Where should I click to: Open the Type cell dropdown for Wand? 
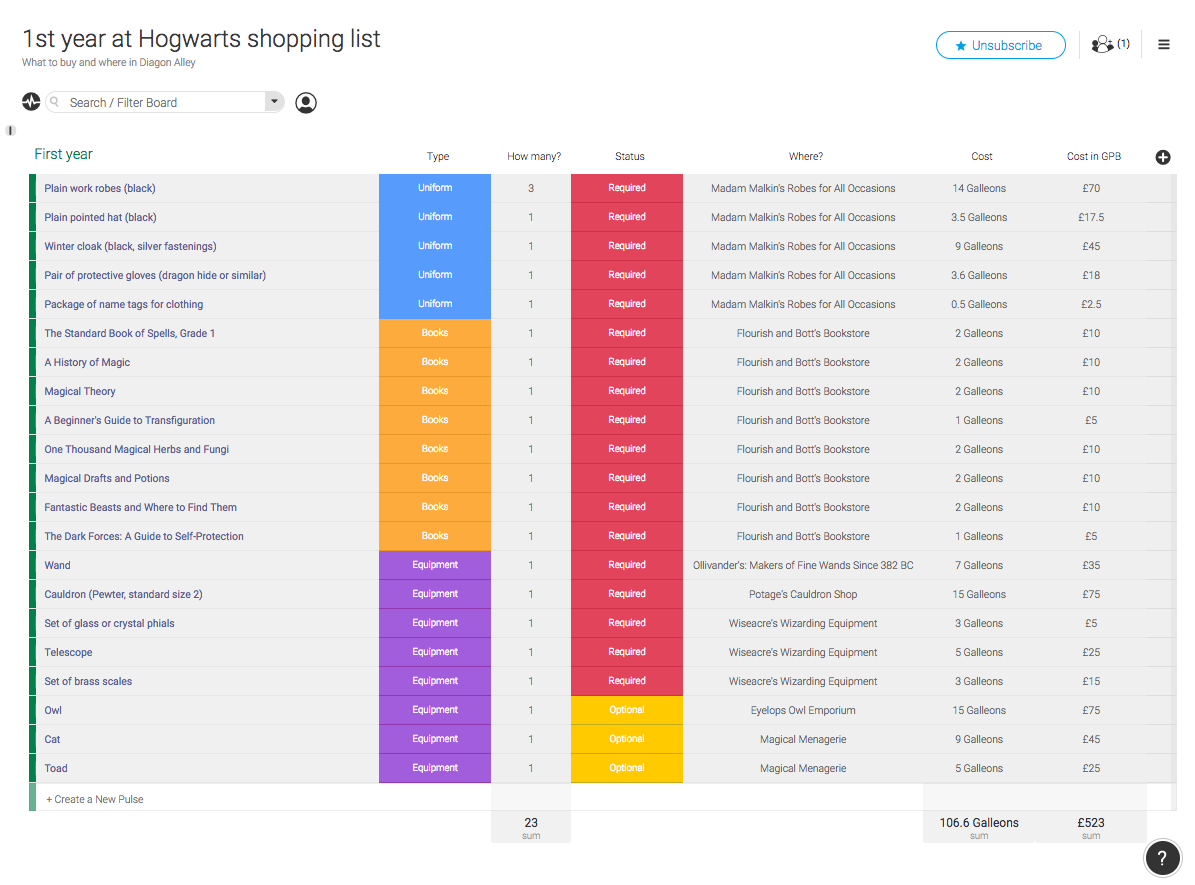pyautogui.click(x=435, y=565)
